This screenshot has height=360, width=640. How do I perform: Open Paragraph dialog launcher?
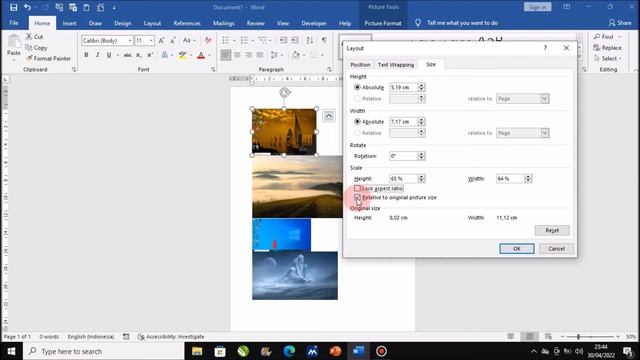tap(329, 69)
